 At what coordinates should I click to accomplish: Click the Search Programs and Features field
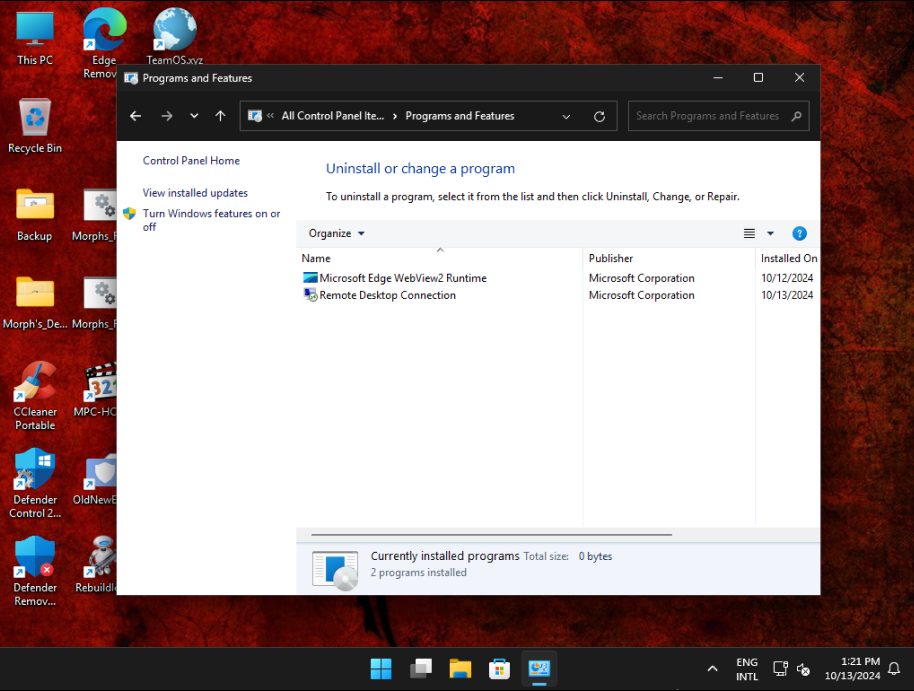pos(708,116)
